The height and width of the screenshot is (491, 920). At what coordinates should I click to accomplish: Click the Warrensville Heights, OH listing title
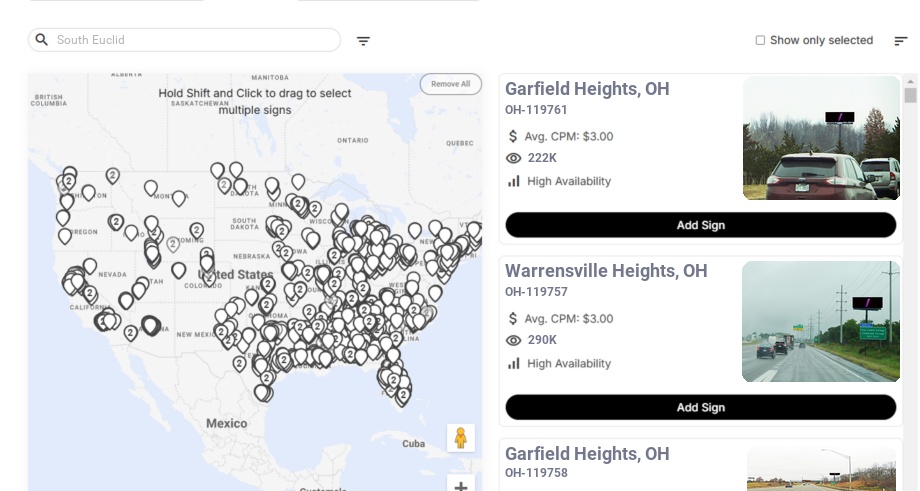[606, 271]
